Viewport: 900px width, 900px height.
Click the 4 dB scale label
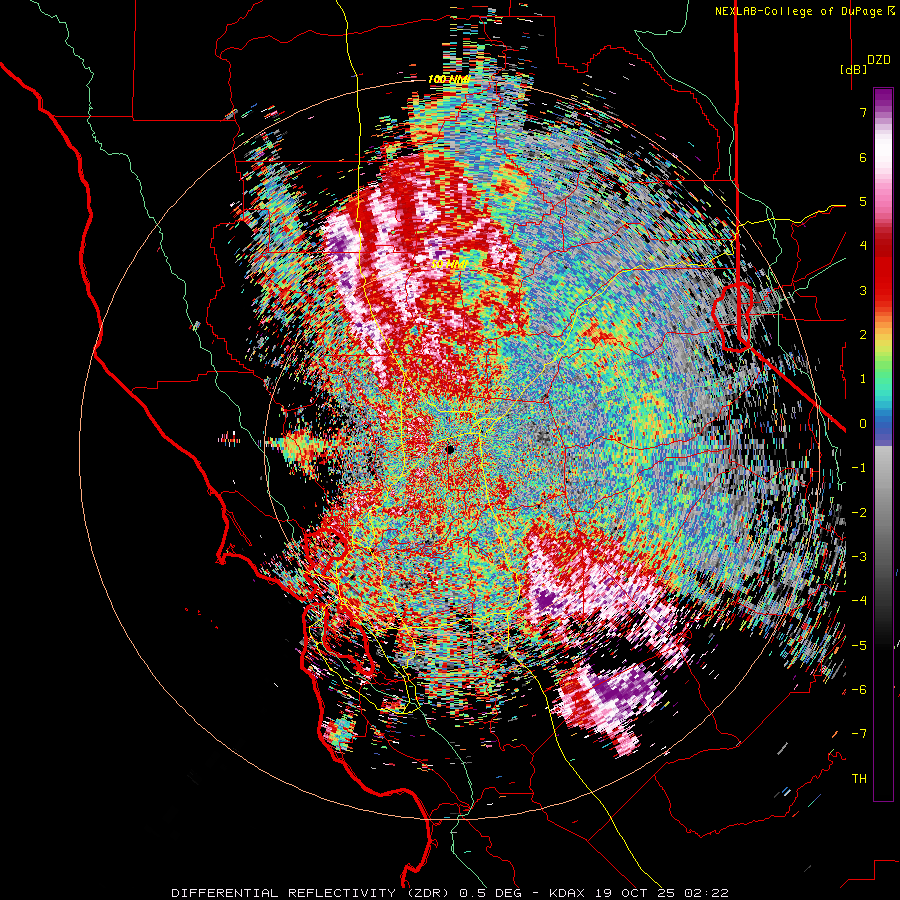coord(863,246)
